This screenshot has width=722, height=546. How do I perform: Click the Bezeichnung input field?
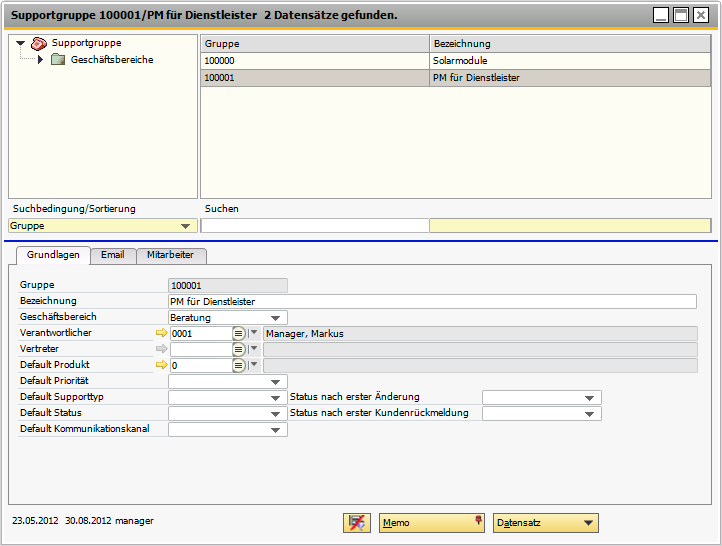pyautogui.click(x=432, y=302)
